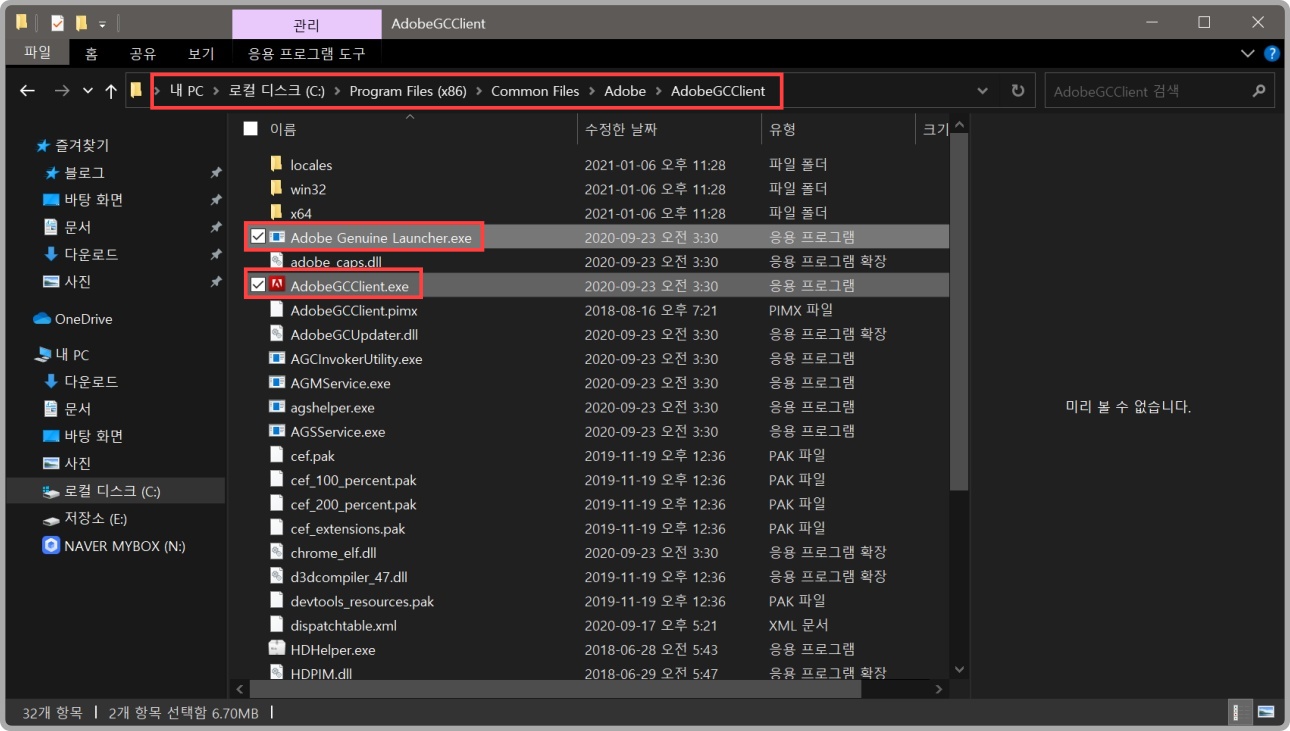Viewport: 1290px width, 731px height.
Task: Click the help question mark icon
Action: (x=1272, y=54)
